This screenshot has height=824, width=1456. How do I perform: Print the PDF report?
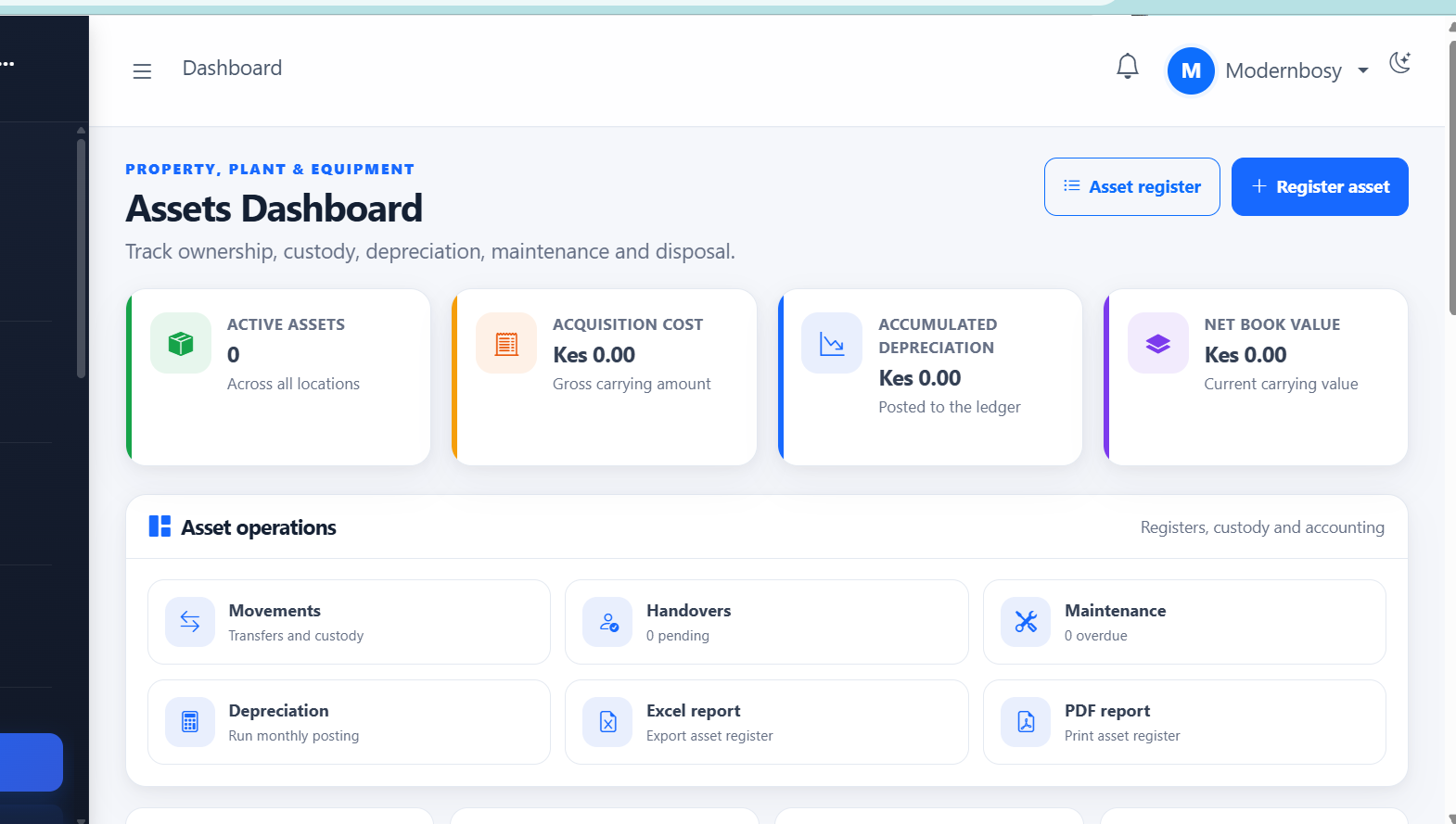1184,722
